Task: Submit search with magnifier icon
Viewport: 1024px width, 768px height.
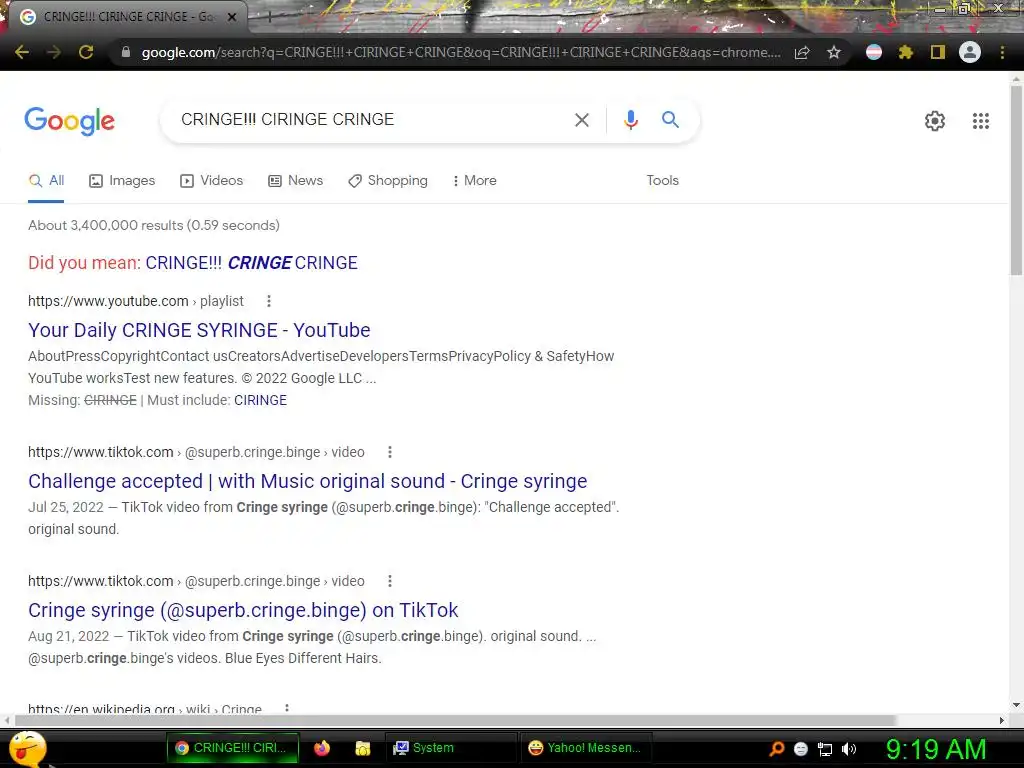Action: 670,120
